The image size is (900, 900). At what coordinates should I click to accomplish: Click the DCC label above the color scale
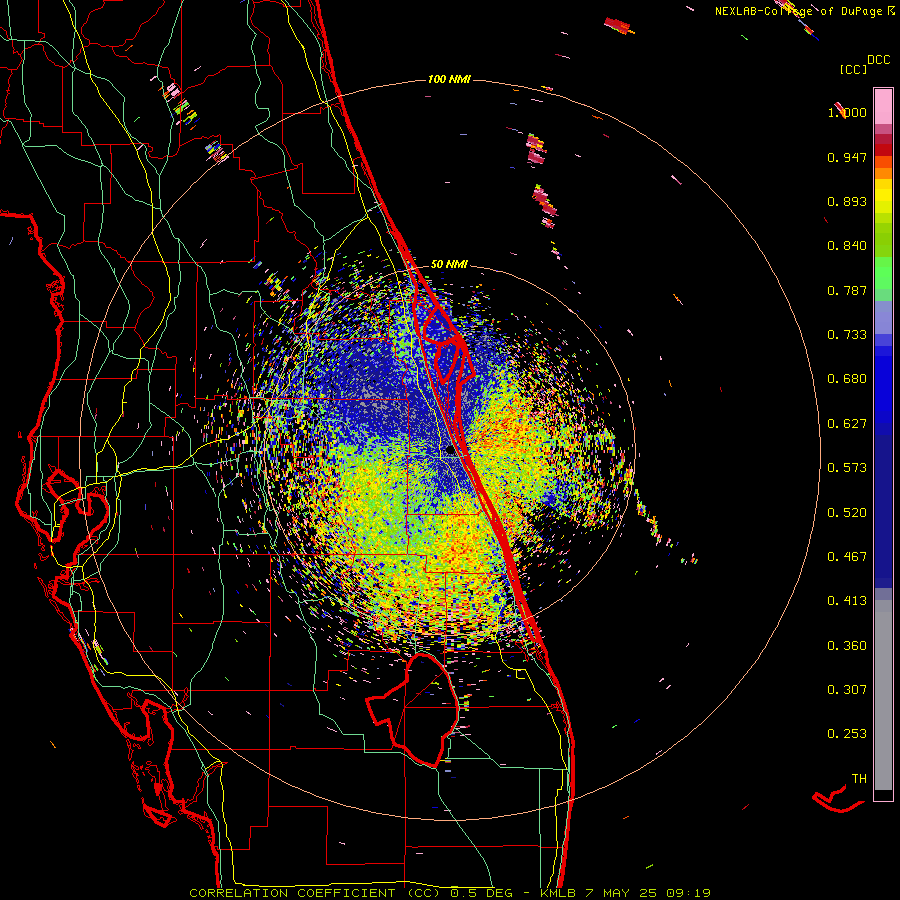[878, 60]
